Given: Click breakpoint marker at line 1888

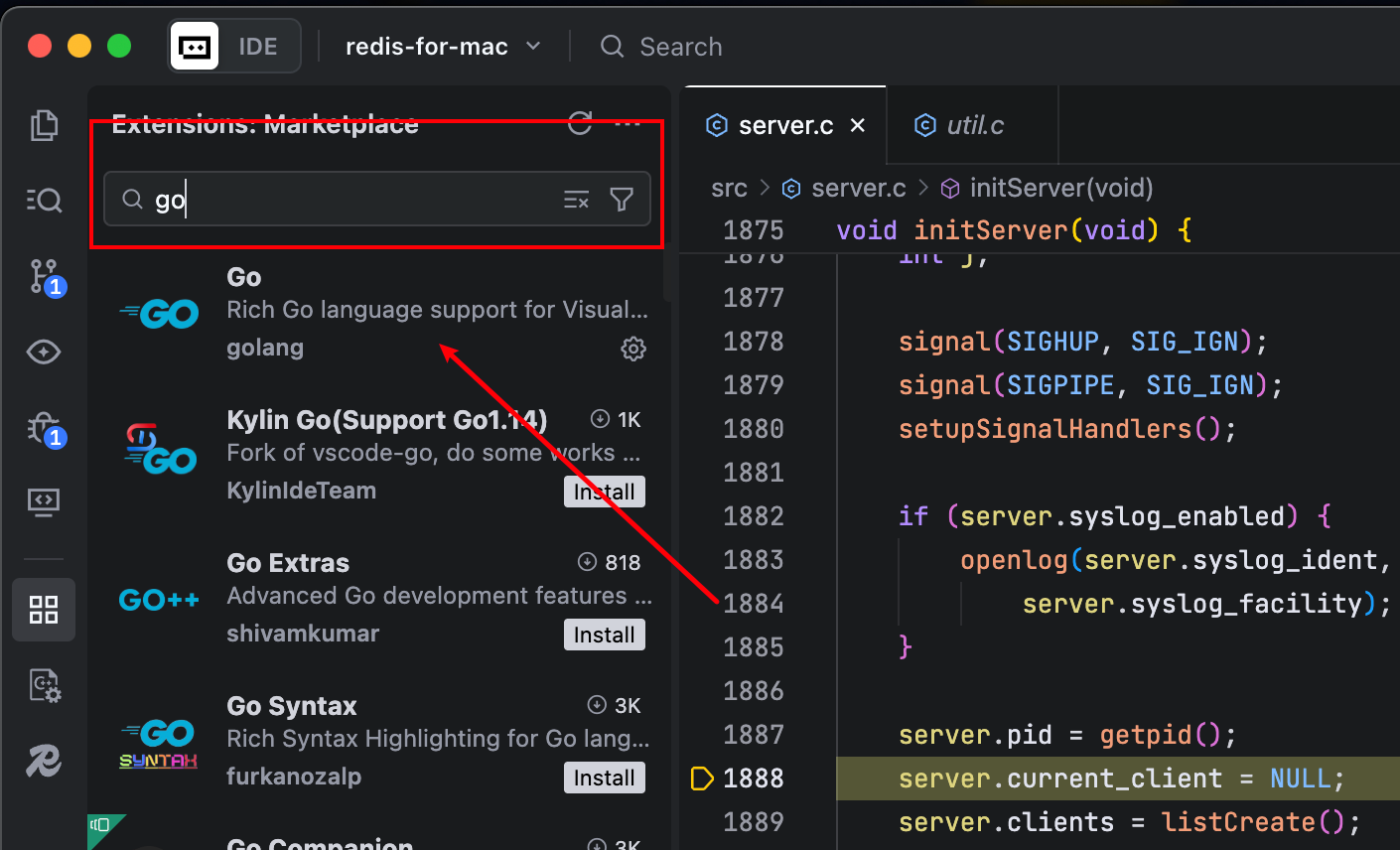Looking at the screenshot, I should pos(702,779).
